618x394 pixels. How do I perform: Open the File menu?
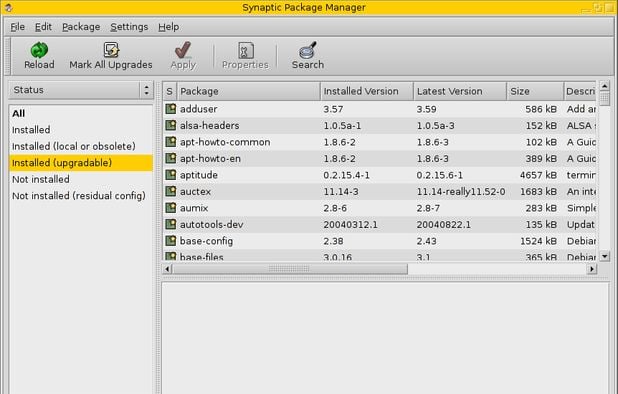click(17, 27)
